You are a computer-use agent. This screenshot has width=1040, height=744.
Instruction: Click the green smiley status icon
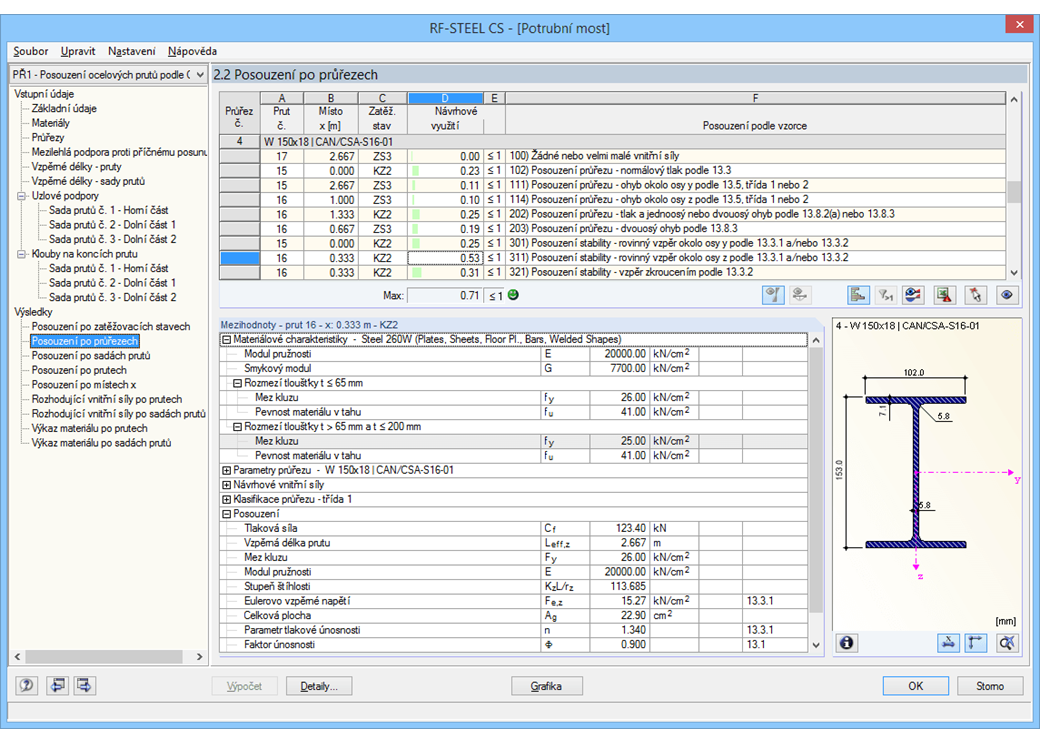[x=513, y=295]
